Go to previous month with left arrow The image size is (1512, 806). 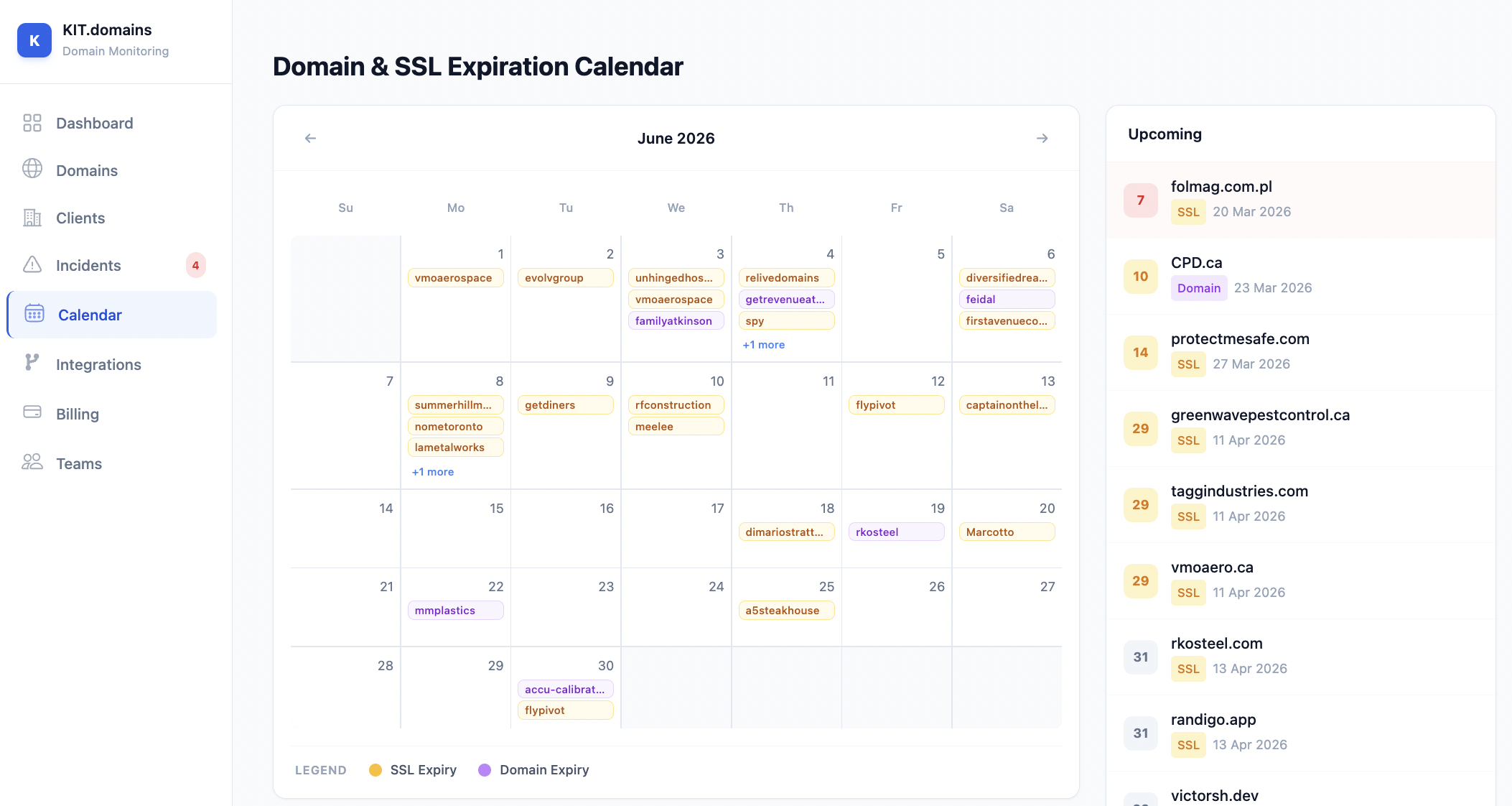(x=310, y=138)
